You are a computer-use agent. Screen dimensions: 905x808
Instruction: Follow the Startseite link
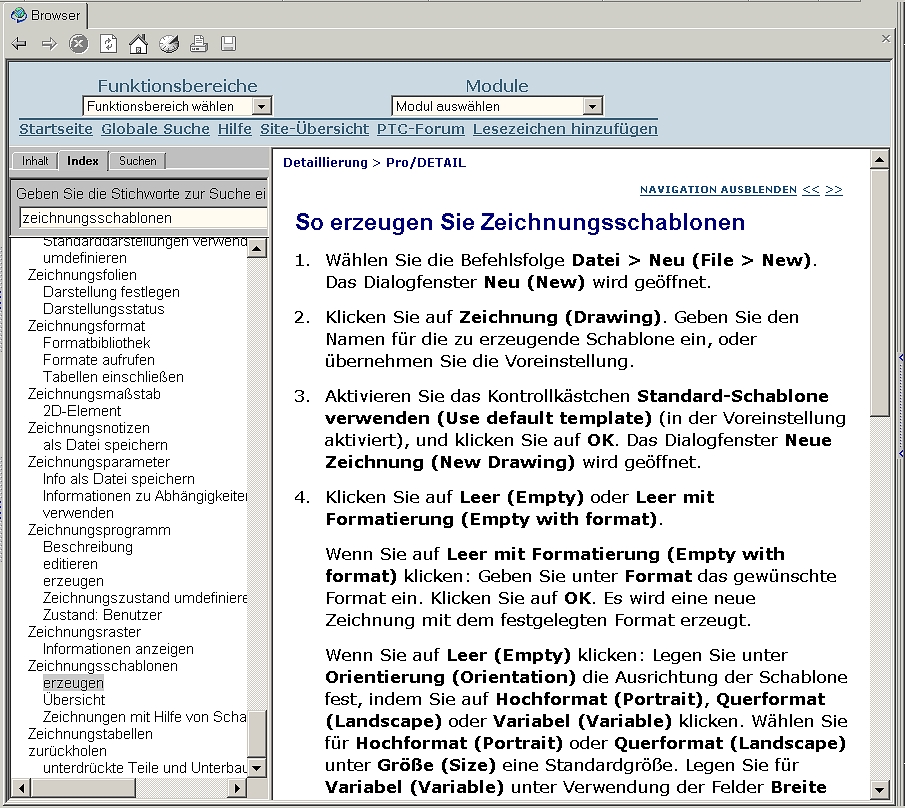[56, 129]
